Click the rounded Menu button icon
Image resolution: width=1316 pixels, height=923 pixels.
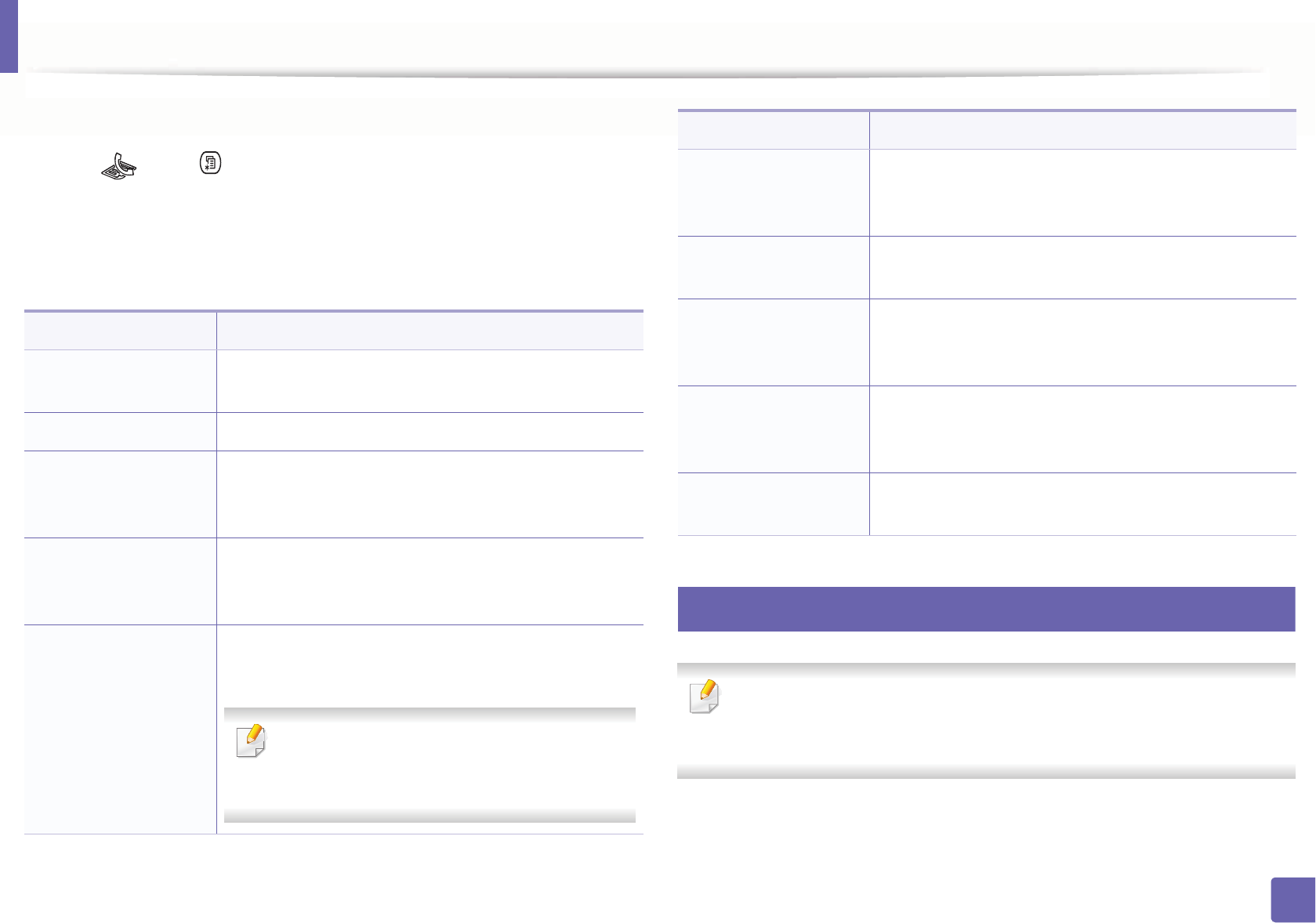(x=211, y=163)
